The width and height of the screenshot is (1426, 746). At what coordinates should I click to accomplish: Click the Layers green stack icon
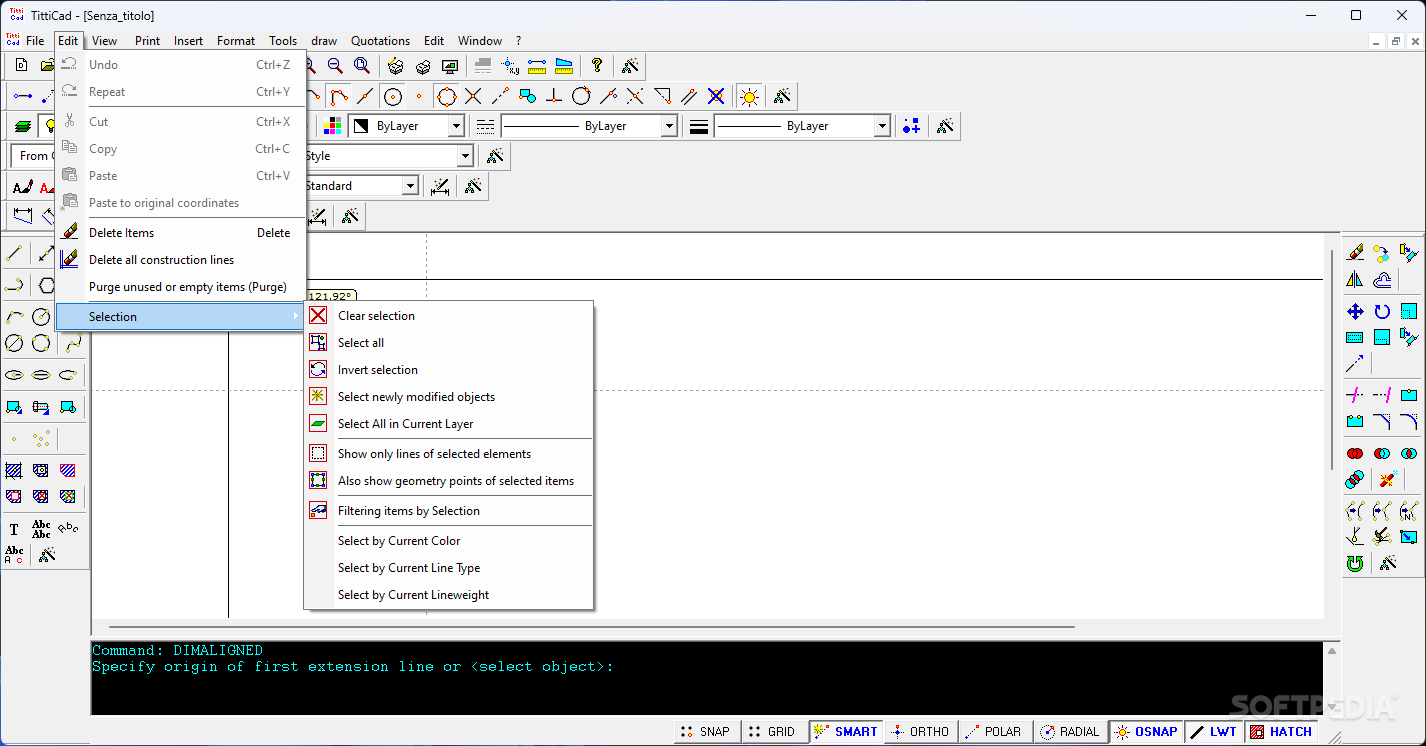23,126
